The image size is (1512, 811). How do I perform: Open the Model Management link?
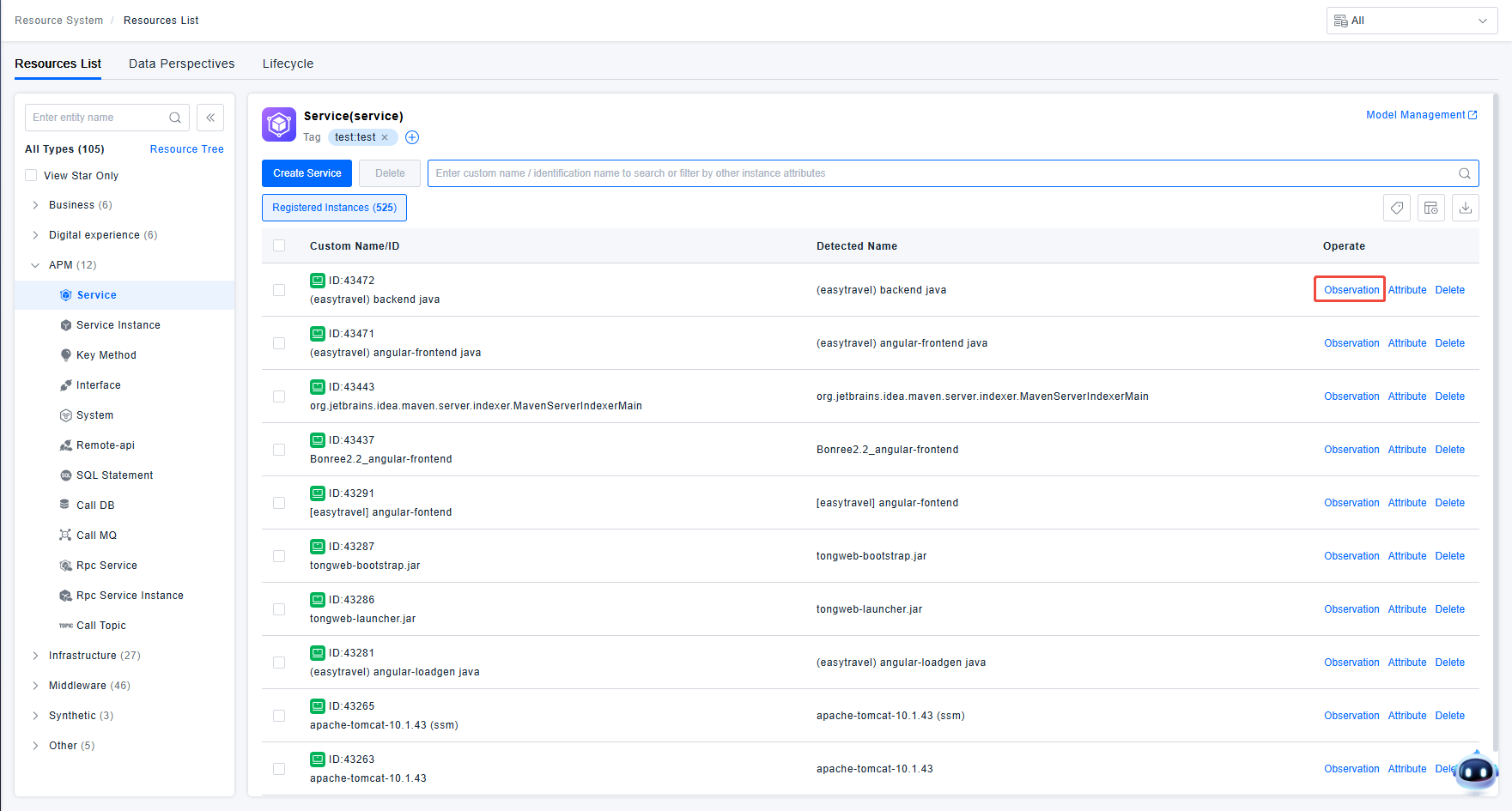click(x=1421, y=115)
